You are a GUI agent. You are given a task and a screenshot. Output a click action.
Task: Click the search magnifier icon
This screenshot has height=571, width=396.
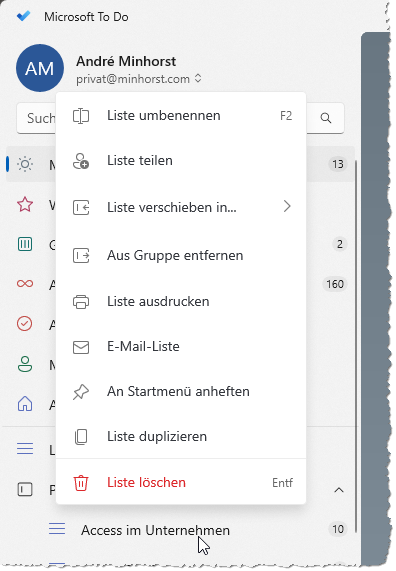[x=326, y=118]
